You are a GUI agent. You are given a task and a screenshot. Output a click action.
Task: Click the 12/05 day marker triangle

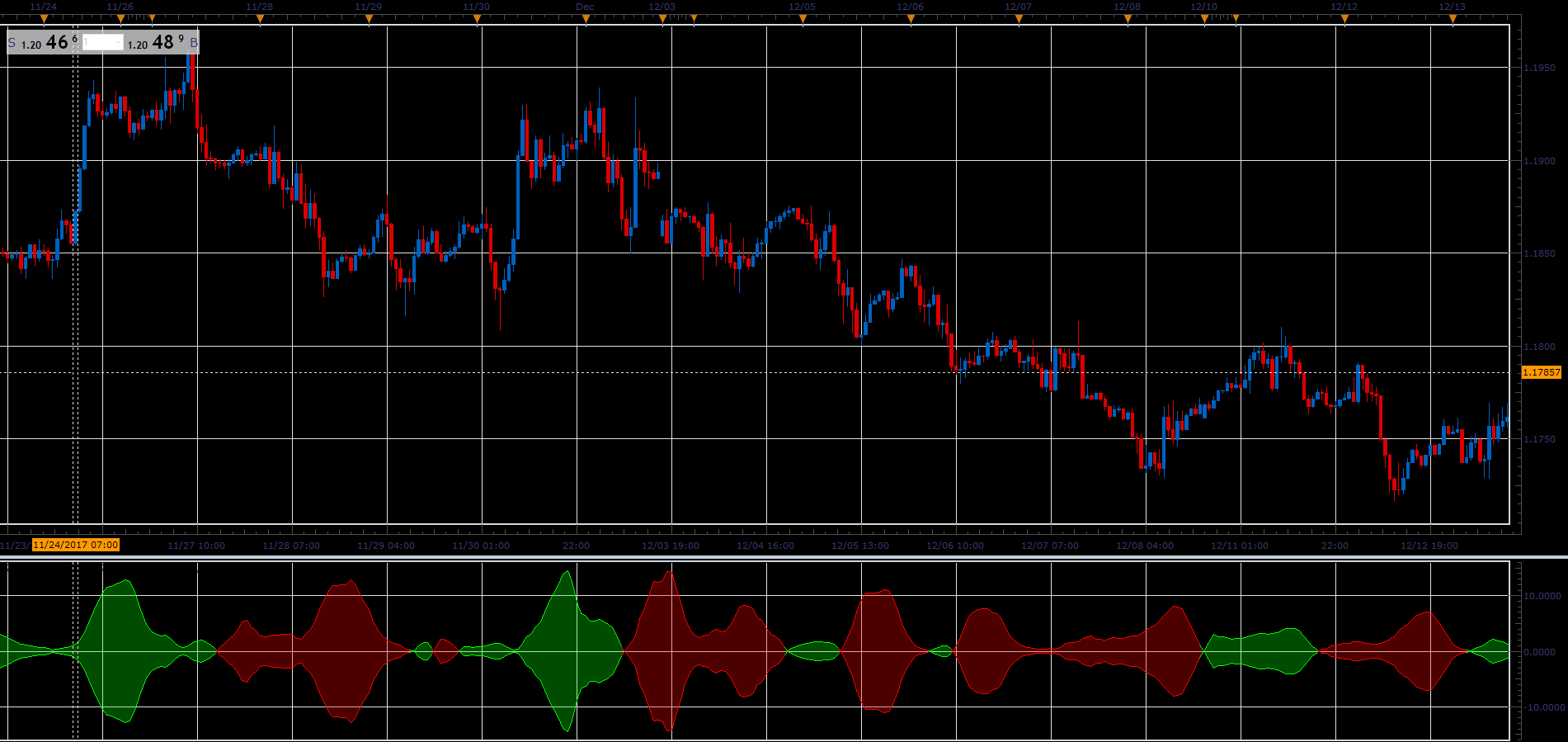[803, 18]
